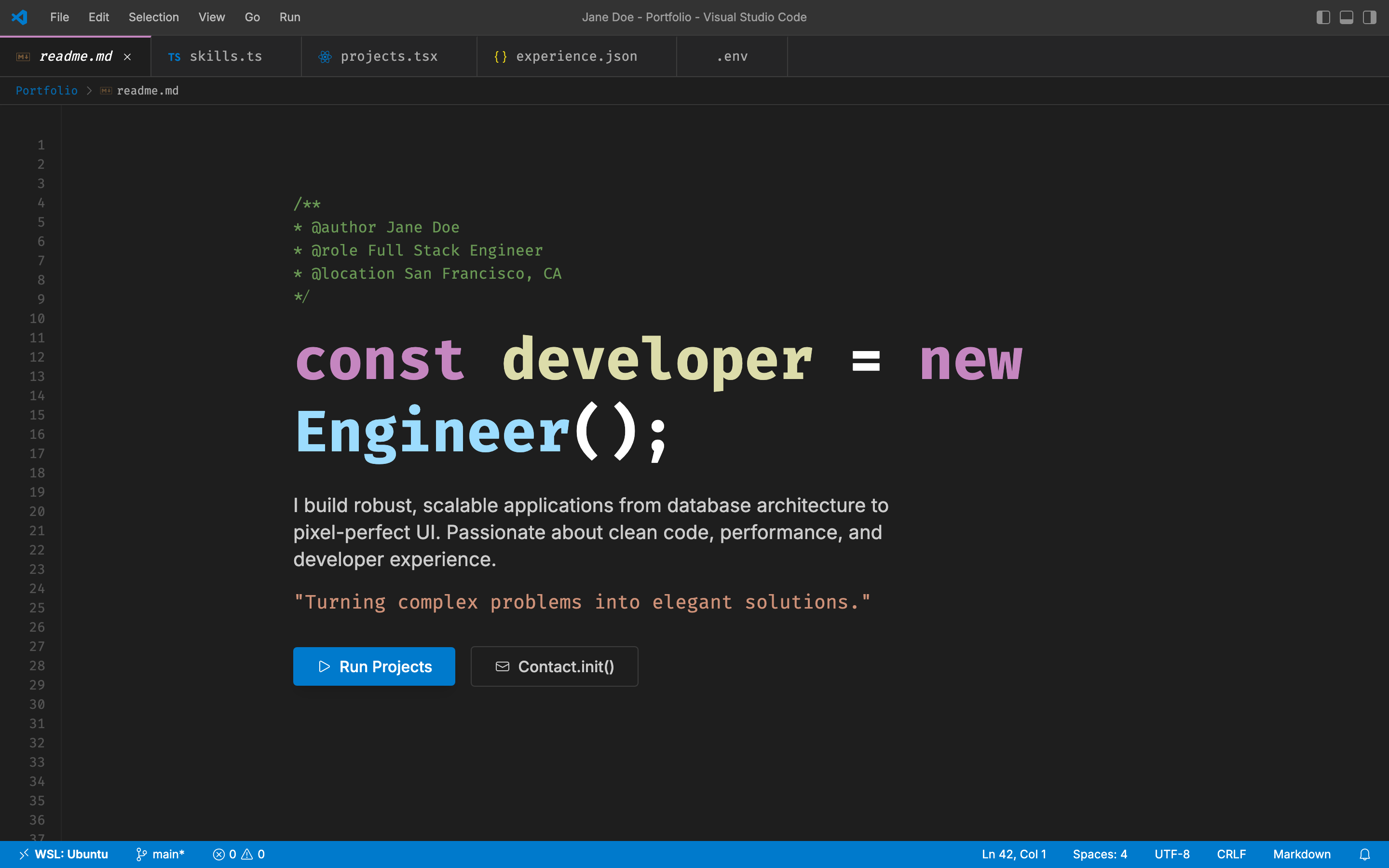Click line number 10 in the gutter
The image size is (1389, 868).
point(37,319)
